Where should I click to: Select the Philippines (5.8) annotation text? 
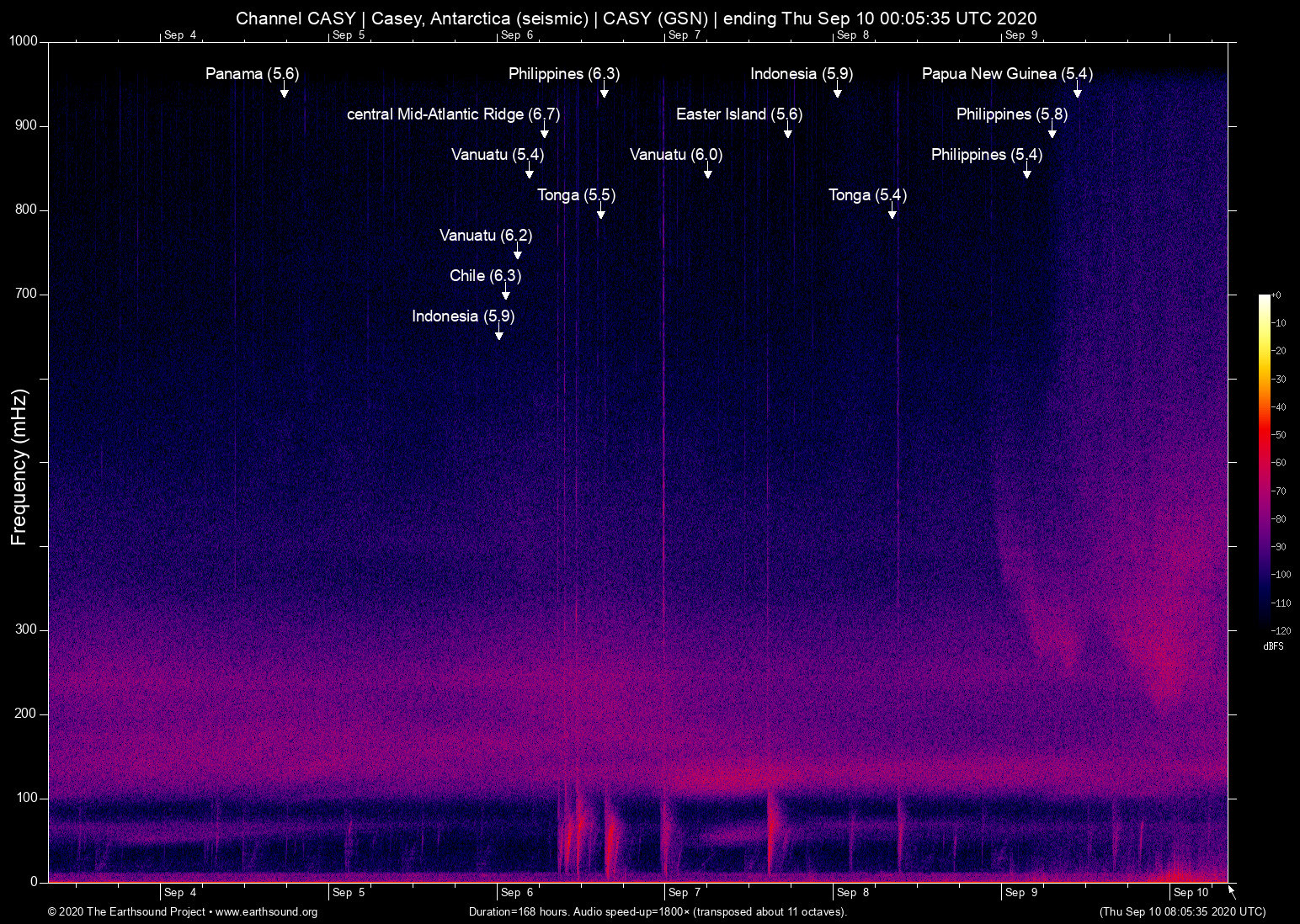click(x=1011, y=114)
